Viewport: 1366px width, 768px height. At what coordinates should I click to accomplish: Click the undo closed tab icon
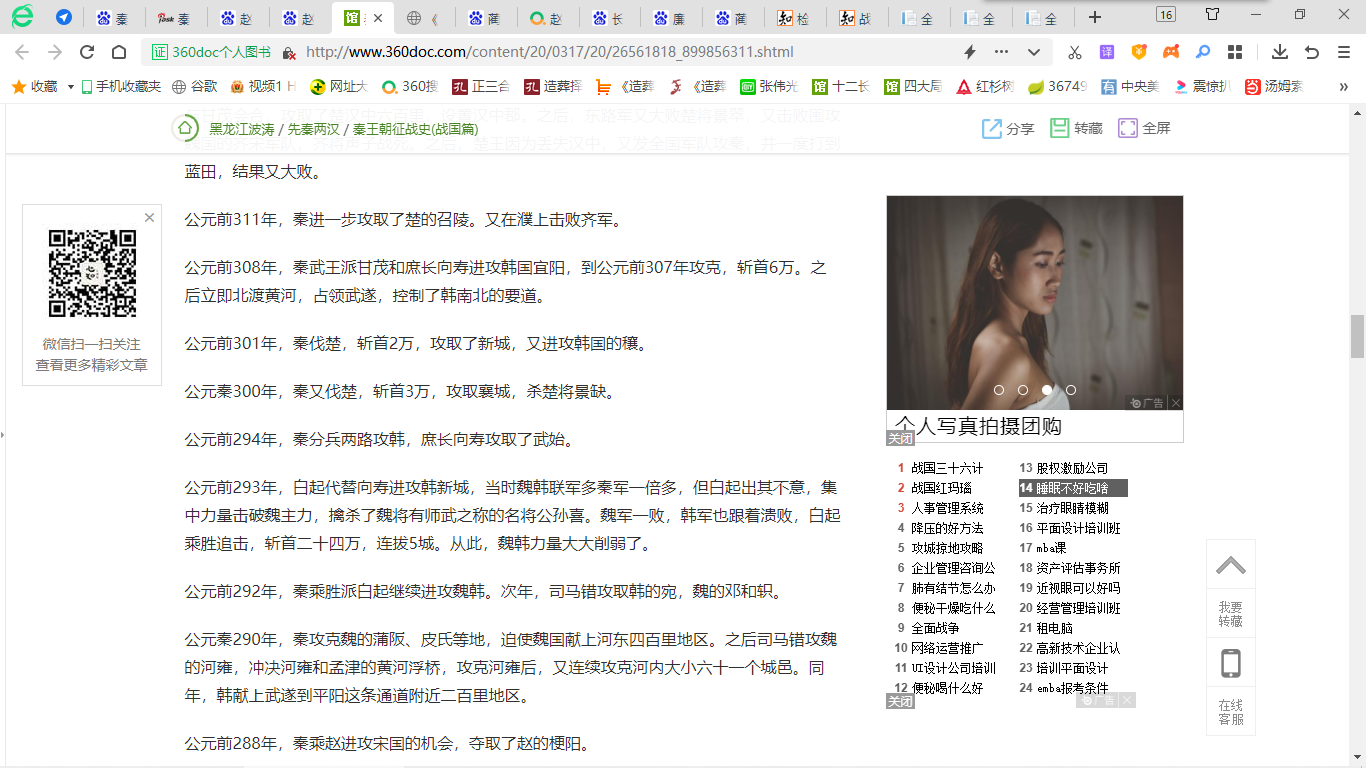tap(1312, 52)
